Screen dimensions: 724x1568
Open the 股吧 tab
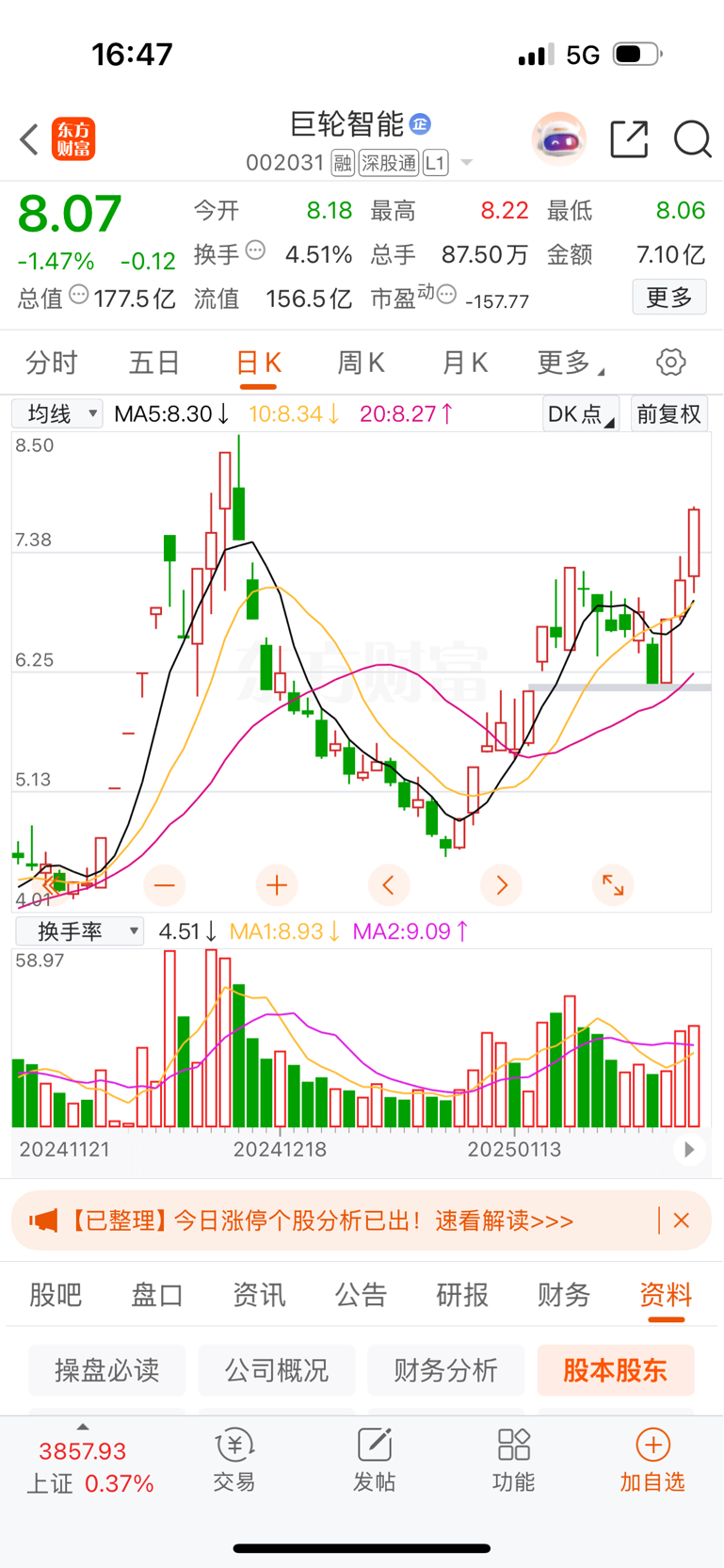click(56, 1295)
